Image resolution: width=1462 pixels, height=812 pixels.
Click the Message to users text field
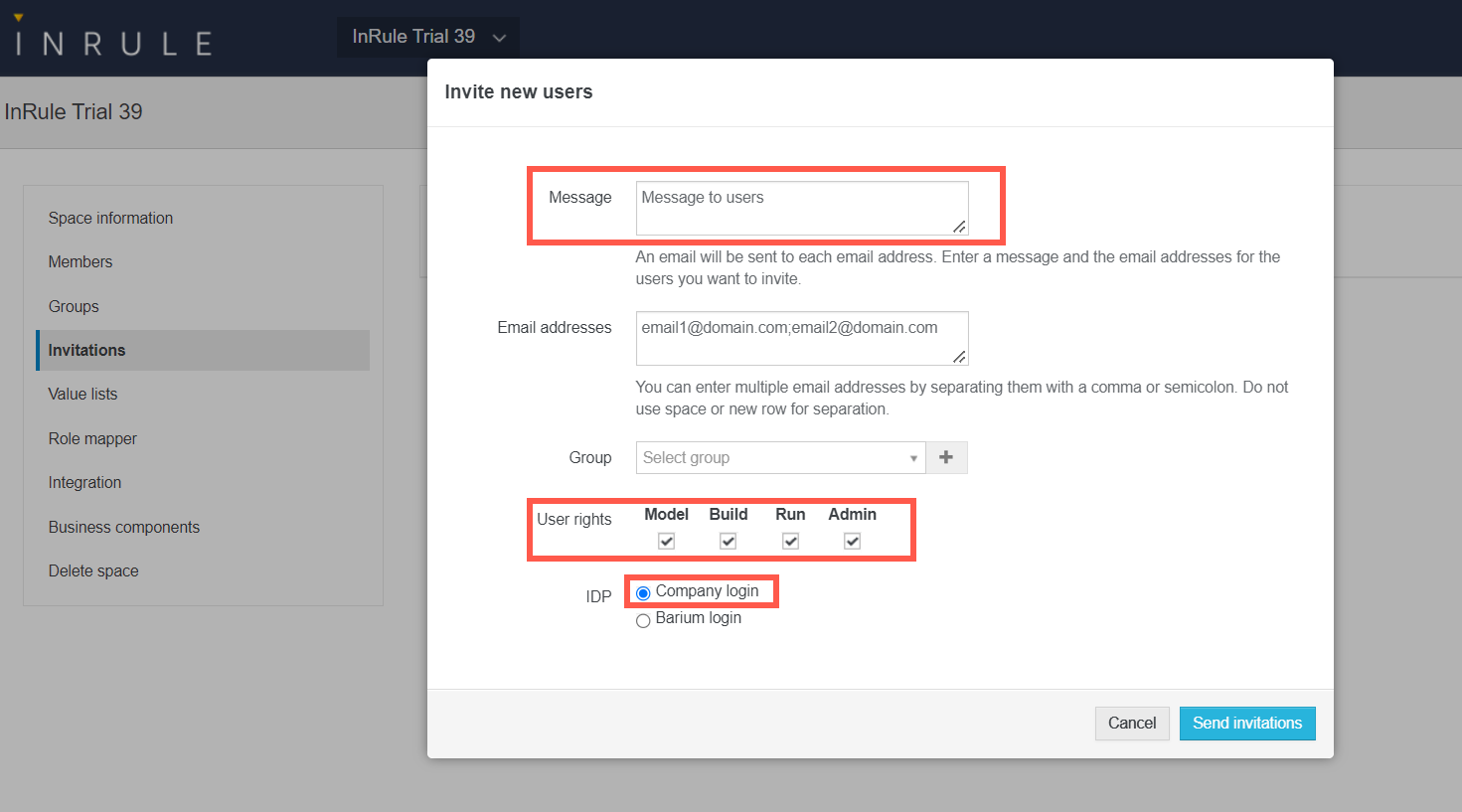point(801,208)
